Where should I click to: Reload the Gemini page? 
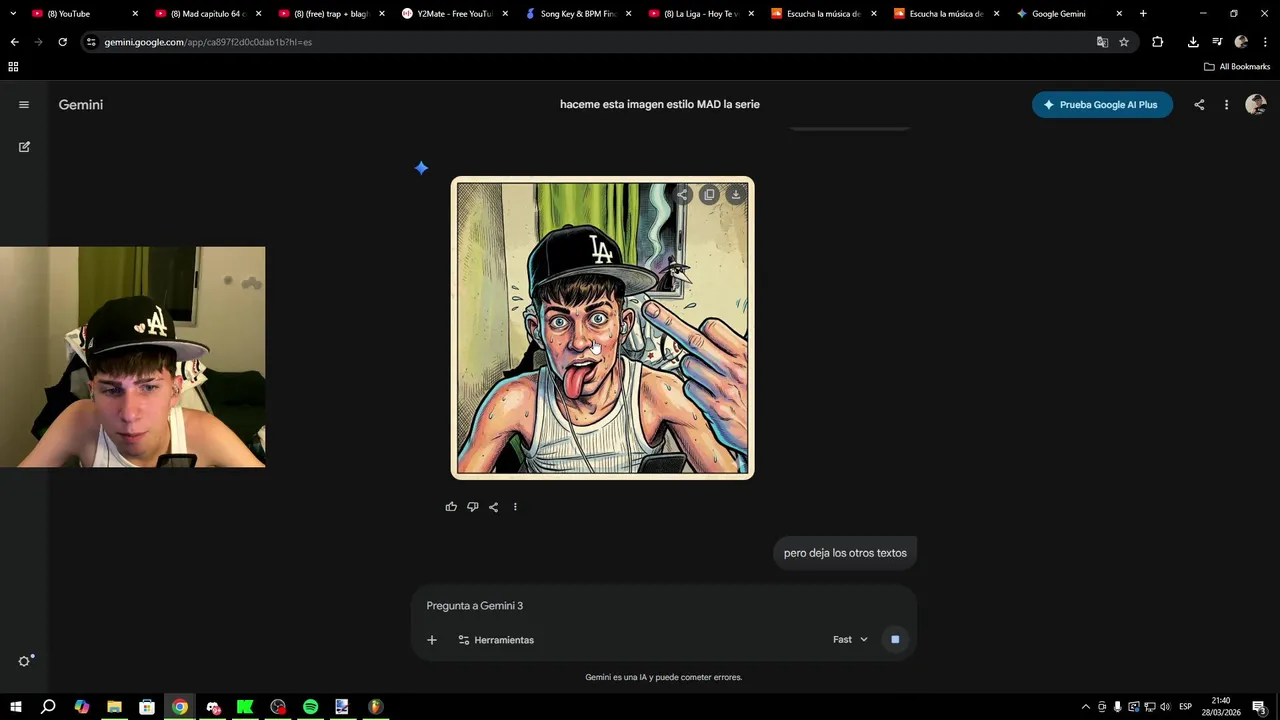pyautogui.click(x=62, y=42)
